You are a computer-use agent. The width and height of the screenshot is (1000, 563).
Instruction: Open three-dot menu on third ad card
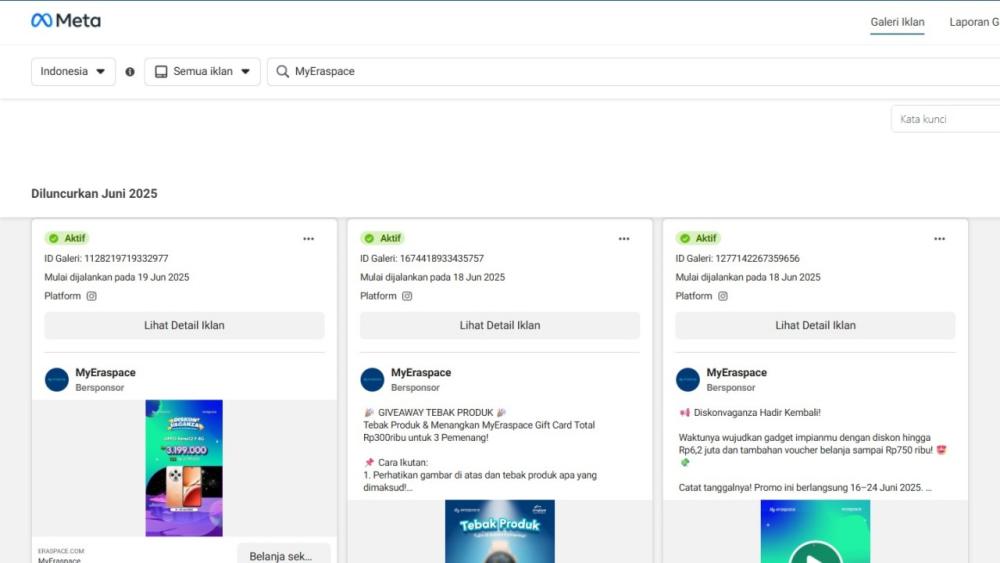tap(939, 239)
